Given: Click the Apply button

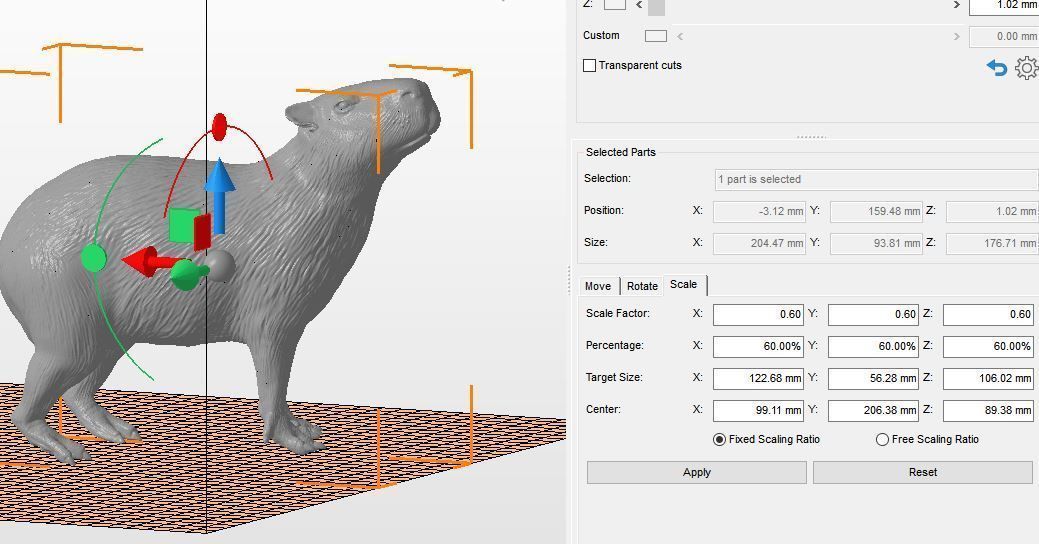Looking at the screenshot, I should coord(696,472).
